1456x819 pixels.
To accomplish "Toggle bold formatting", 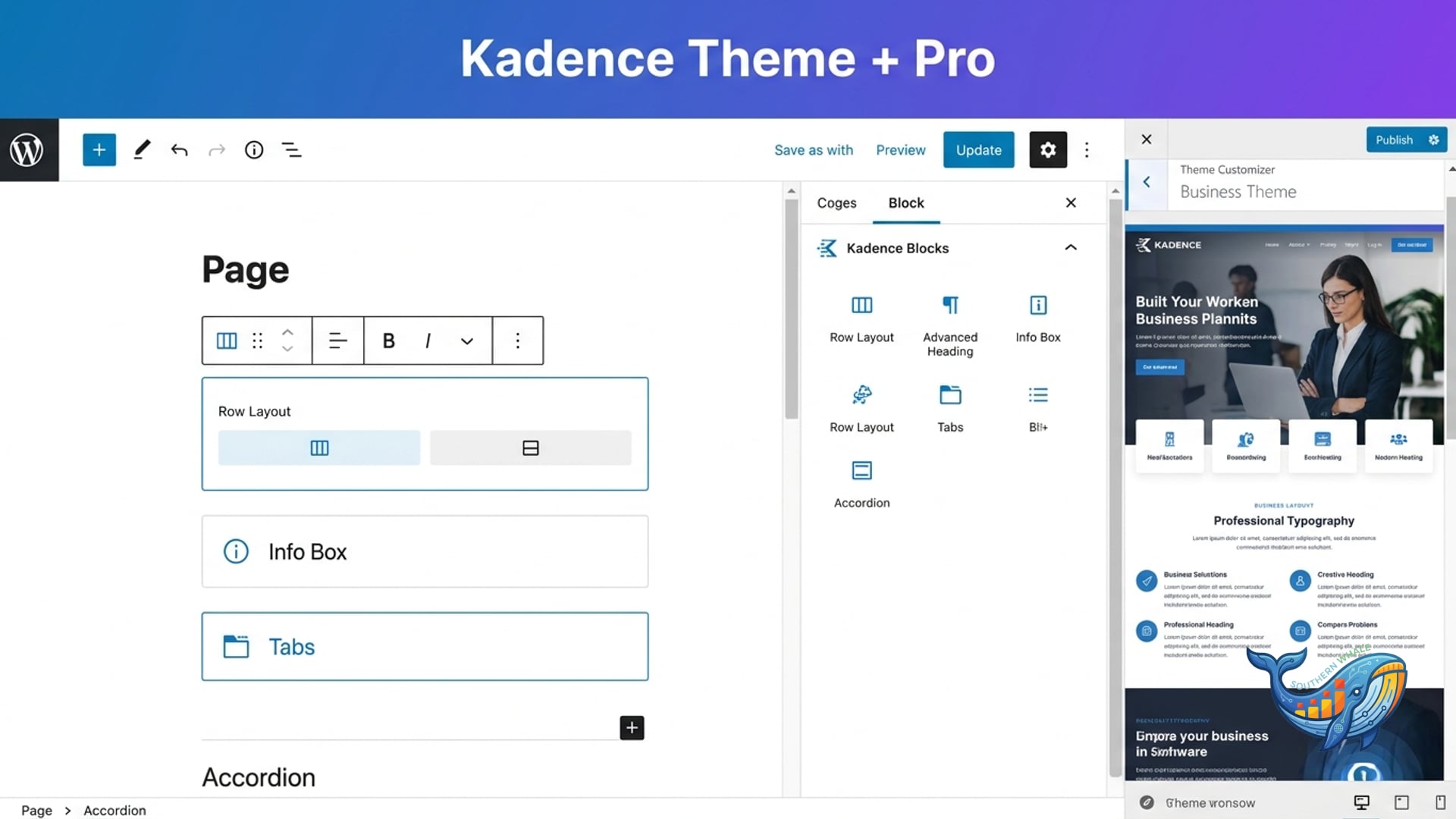I will coord(388,340).
